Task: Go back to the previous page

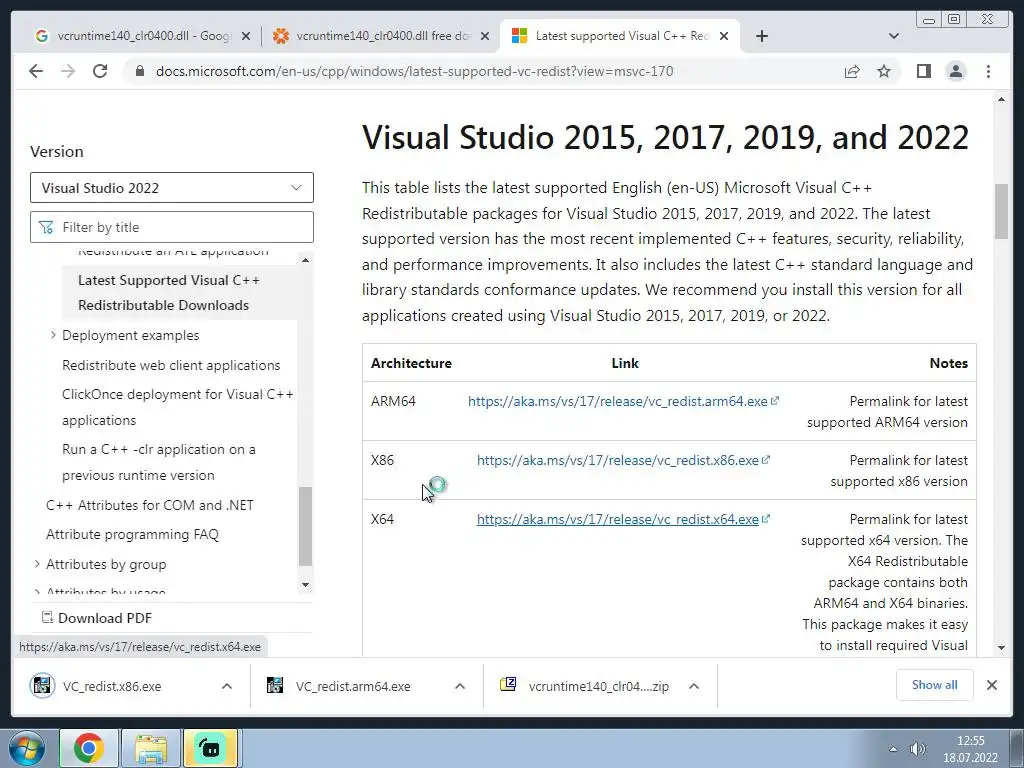Action: coord(36,71)
